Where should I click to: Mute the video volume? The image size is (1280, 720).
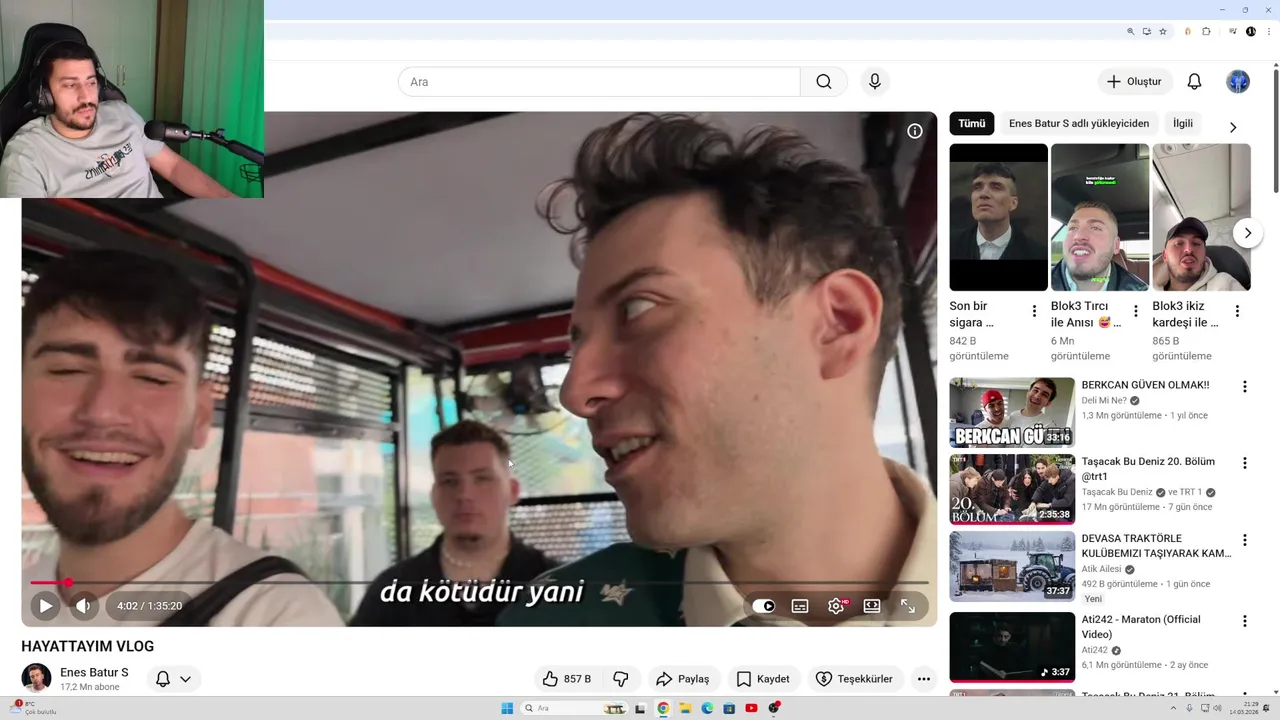click(83, 605)
